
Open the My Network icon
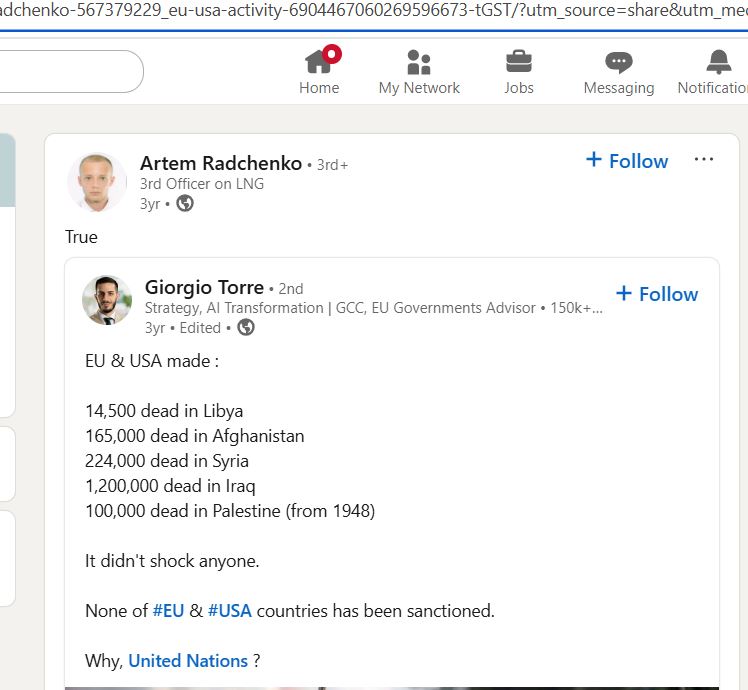(x=419, y=62)
